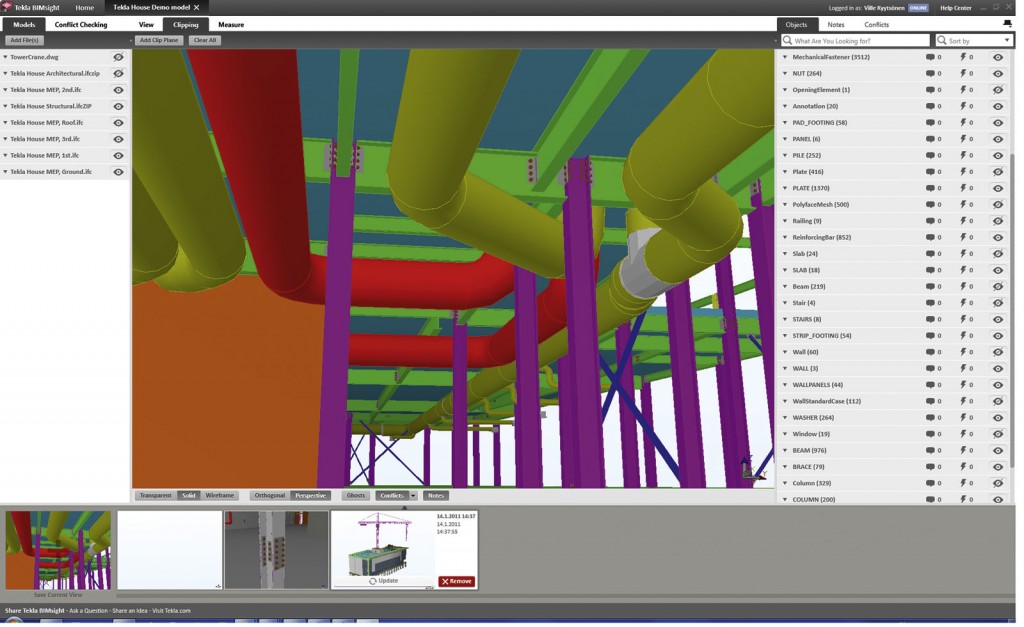Click the comment bubble icon on the NUT row
The height and width of the screenshot is (627, 1024).
pyautogui.click(x=929, y=73)
